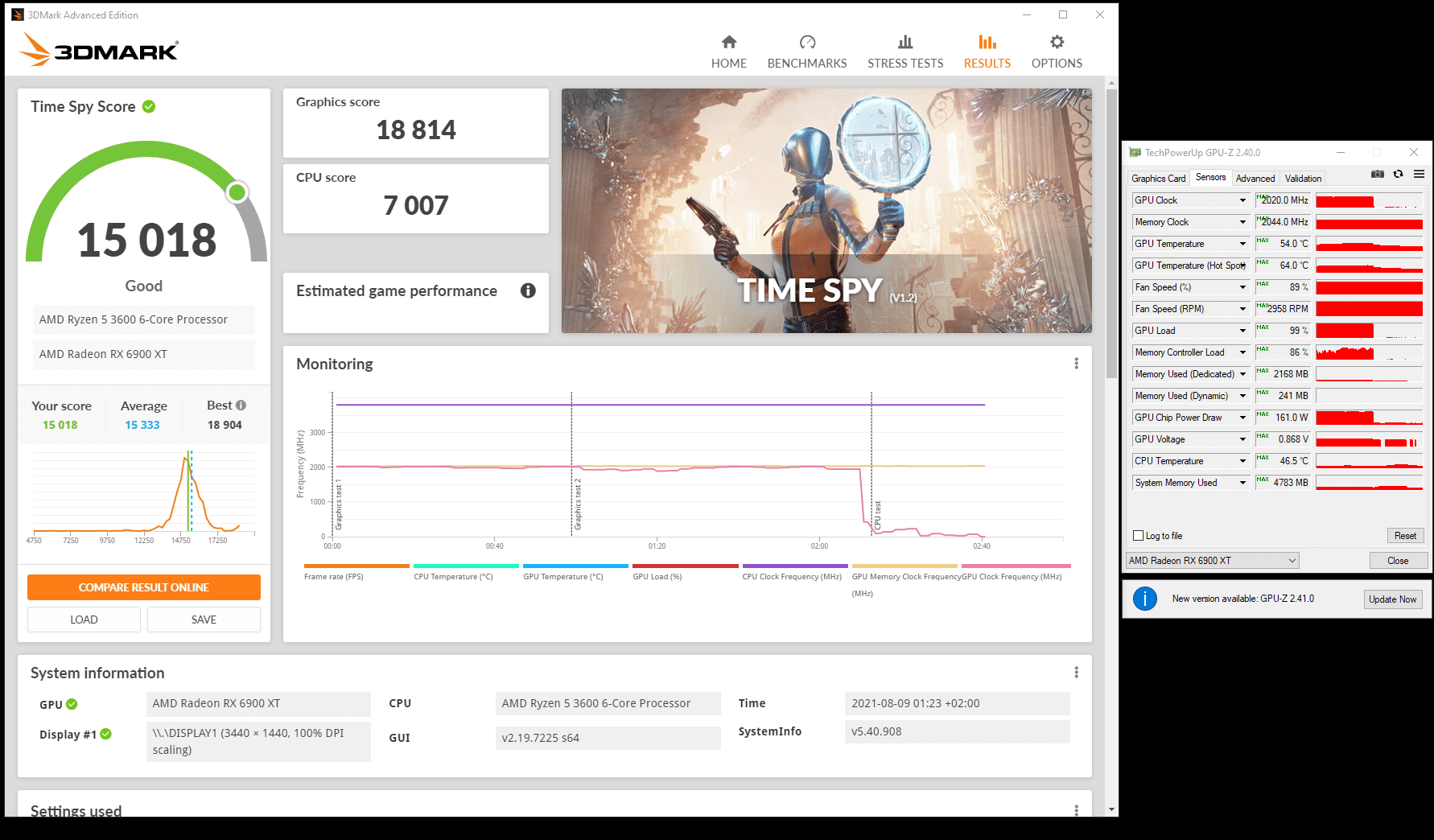Click the Time Spy score gauge indicator knob

point(237,192)
